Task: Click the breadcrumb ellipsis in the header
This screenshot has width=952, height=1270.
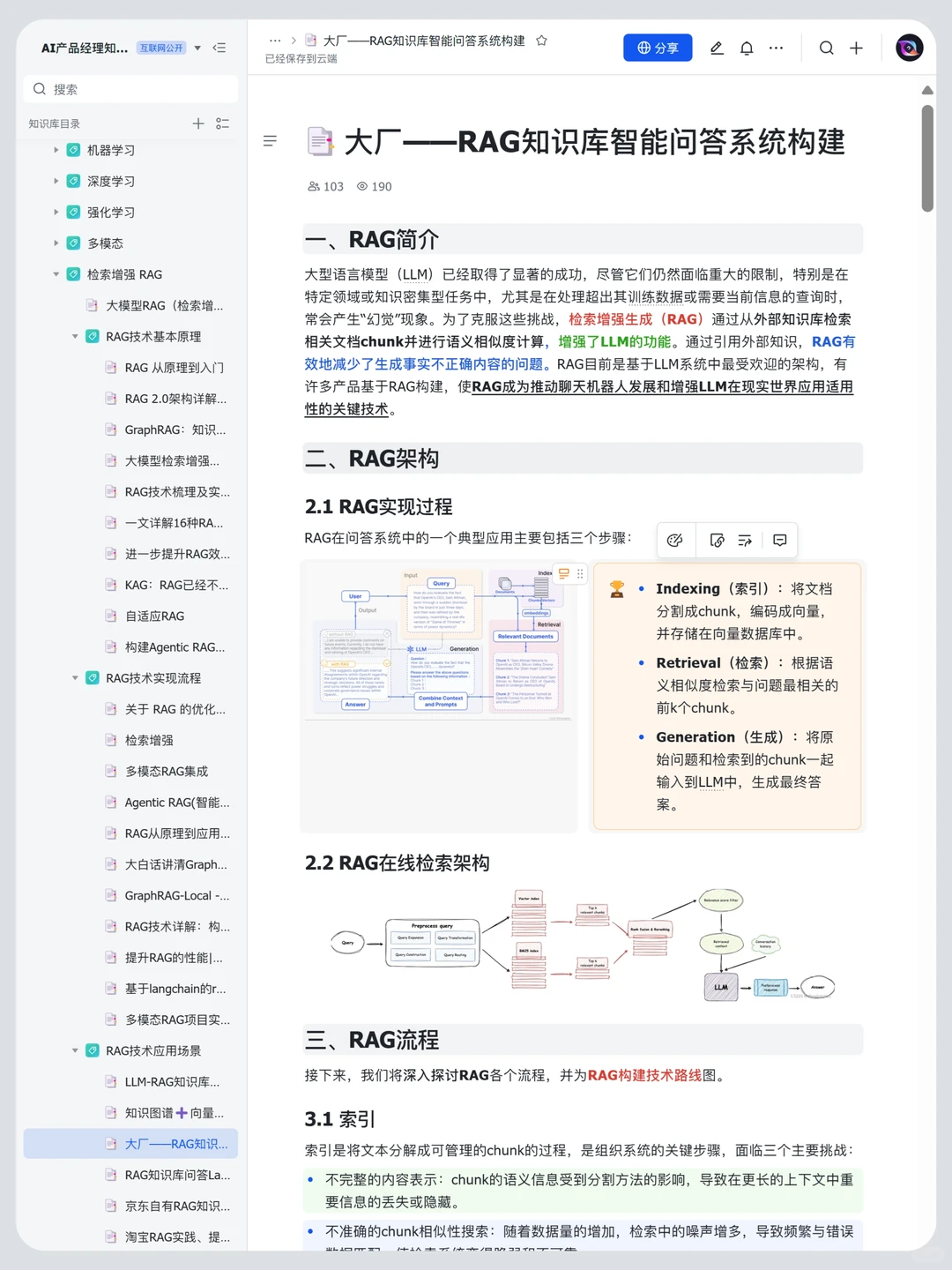Action: pos(275,41)
